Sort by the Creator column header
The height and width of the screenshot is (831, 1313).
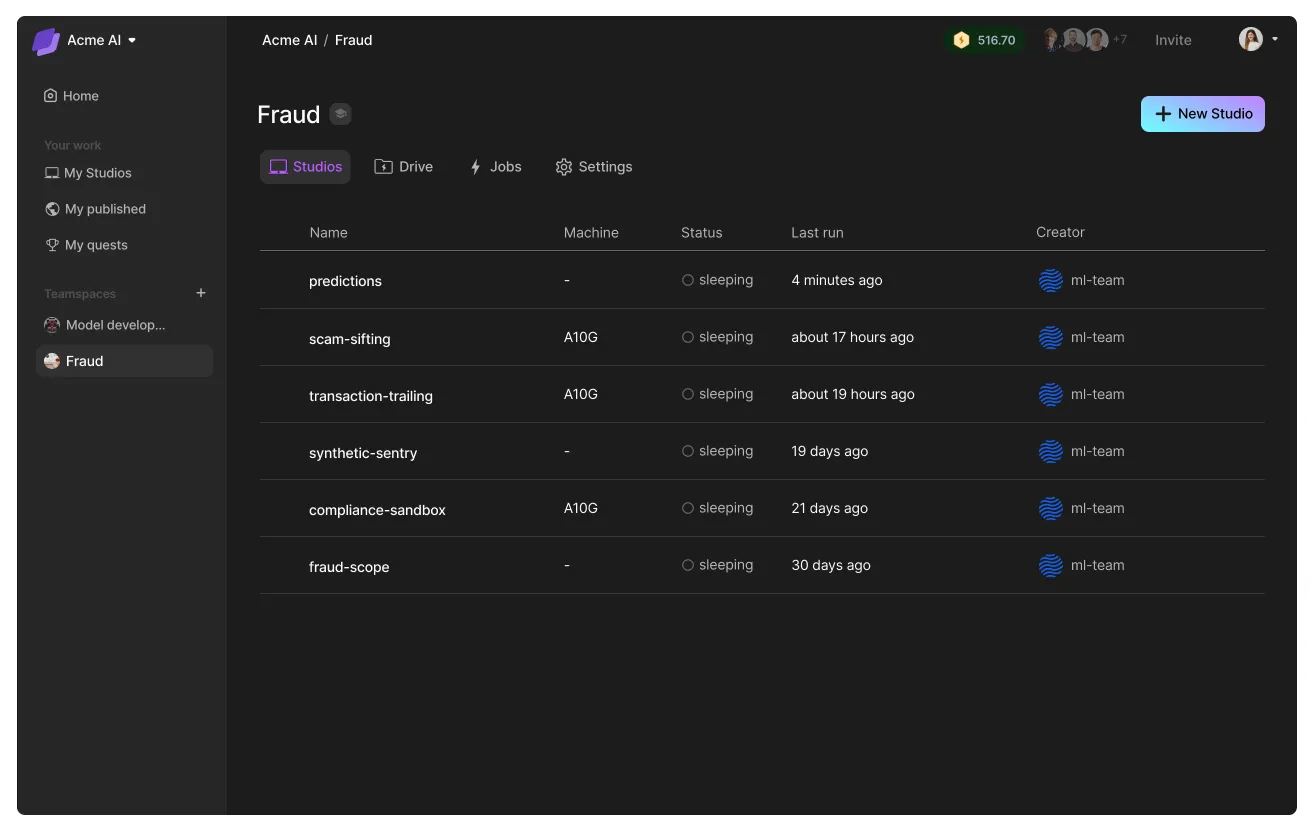click(1060, 232)
